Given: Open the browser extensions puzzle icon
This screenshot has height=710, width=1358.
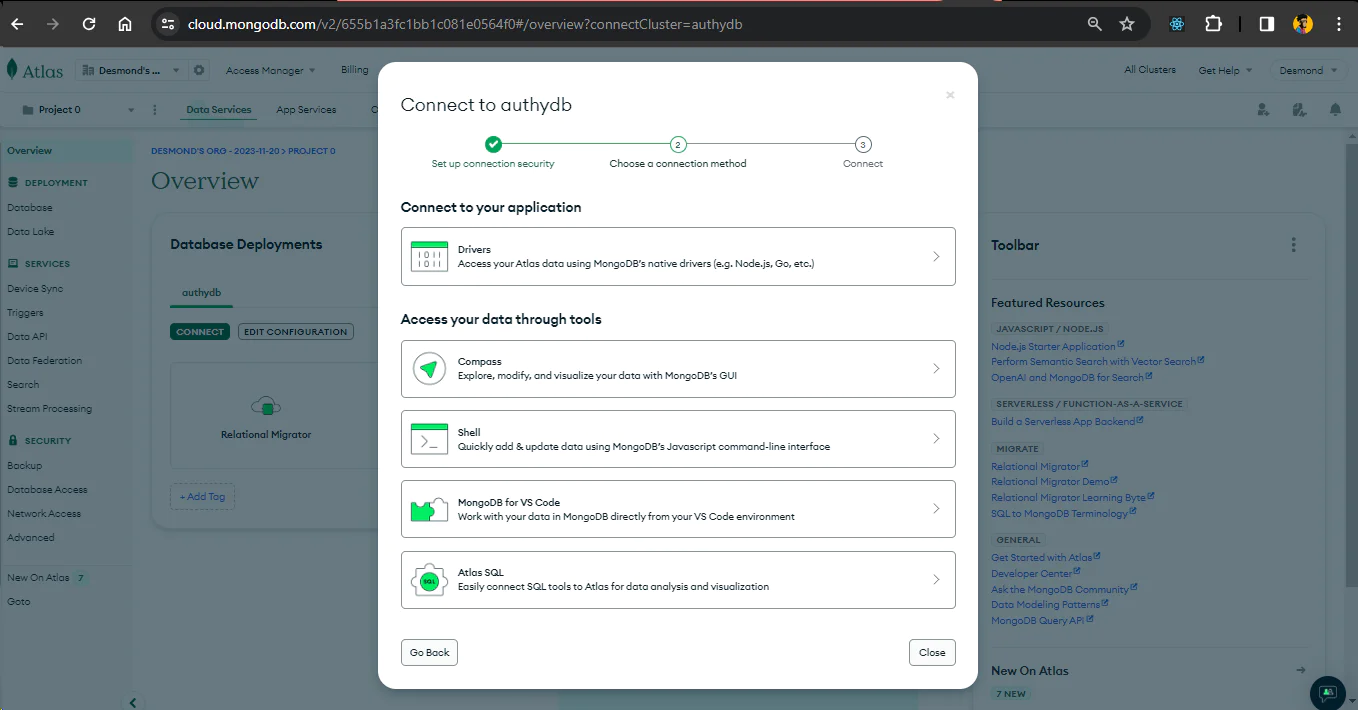Looking at the screenshot, I should pos(1213,24).
